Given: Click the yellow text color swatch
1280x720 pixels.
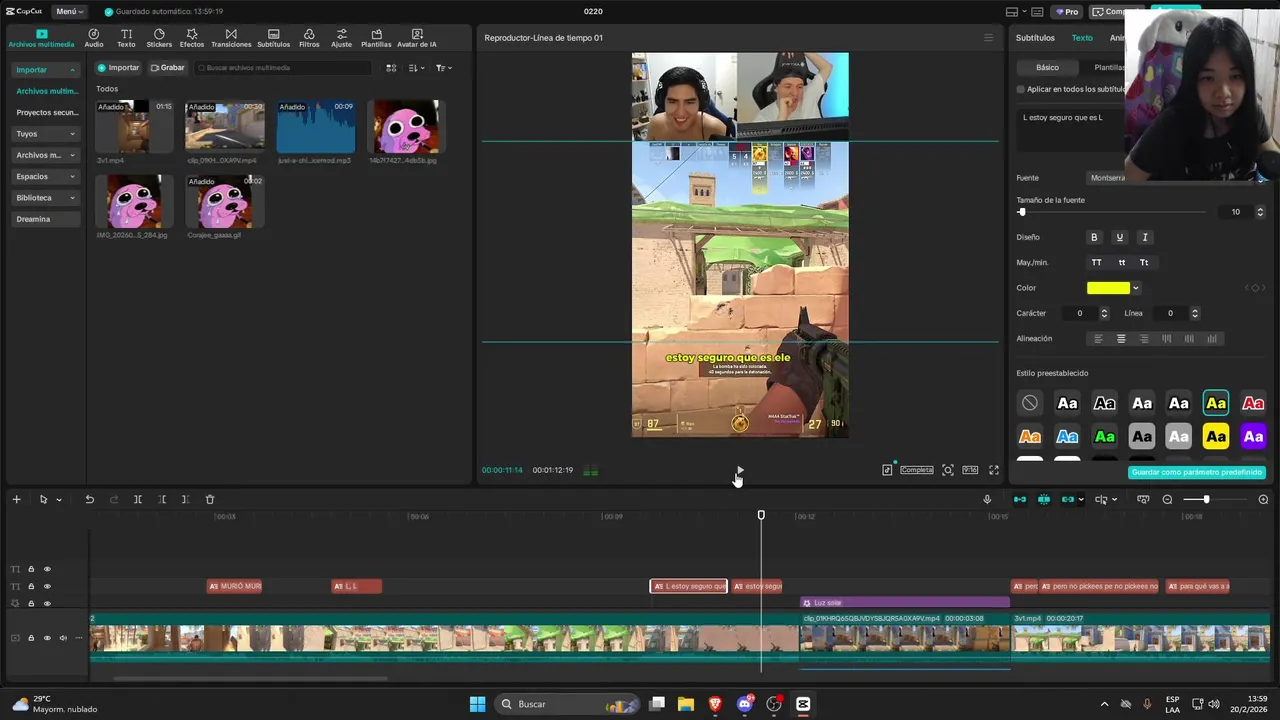Looking at the screenshot, I should (1108, 288).
